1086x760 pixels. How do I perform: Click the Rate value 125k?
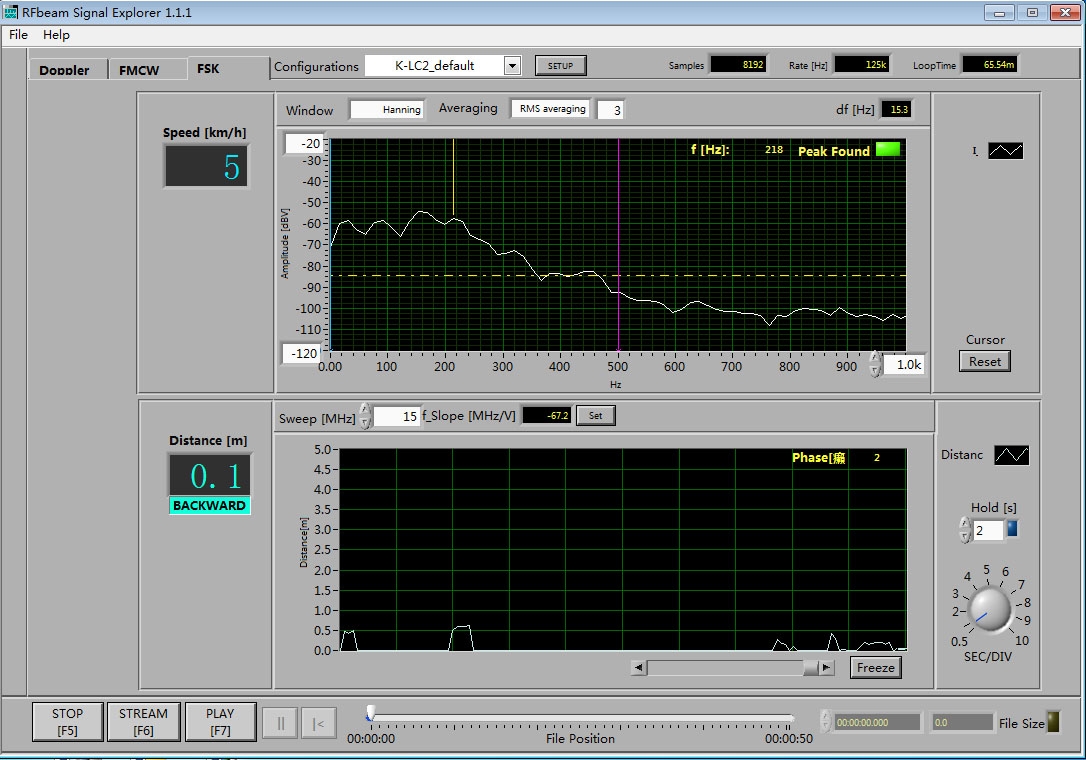click(862, 64)
